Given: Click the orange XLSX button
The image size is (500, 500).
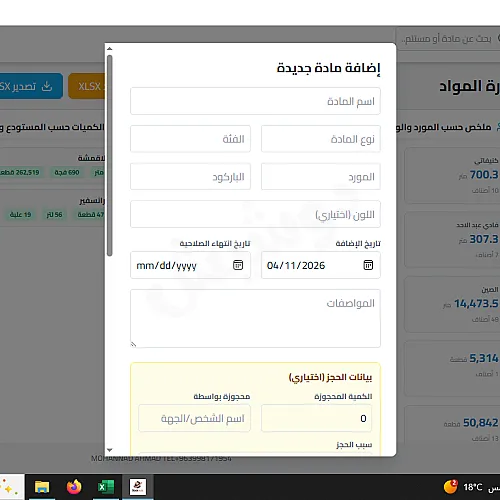Looking at the screenshot, I should click(x=87, y=86).
